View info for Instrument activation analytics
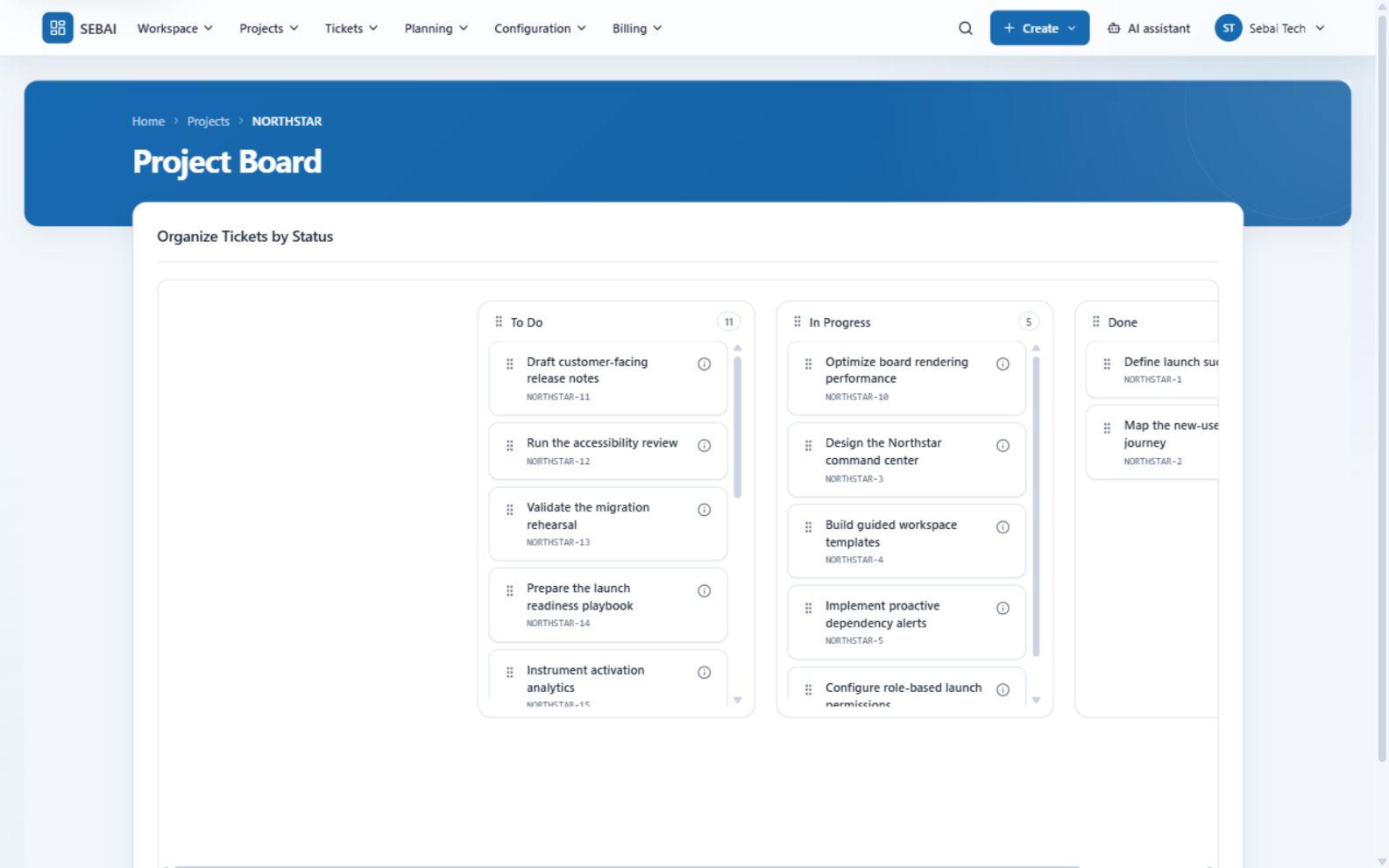Screen dimensions: 1389x868 [x=705, y=673]
